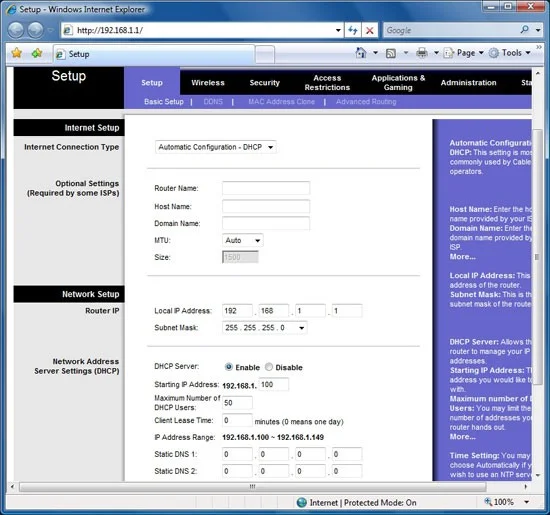Open the Administration tab
Image resolution: width=550 pixels, height=515 pixels.
tap(469, 83)
